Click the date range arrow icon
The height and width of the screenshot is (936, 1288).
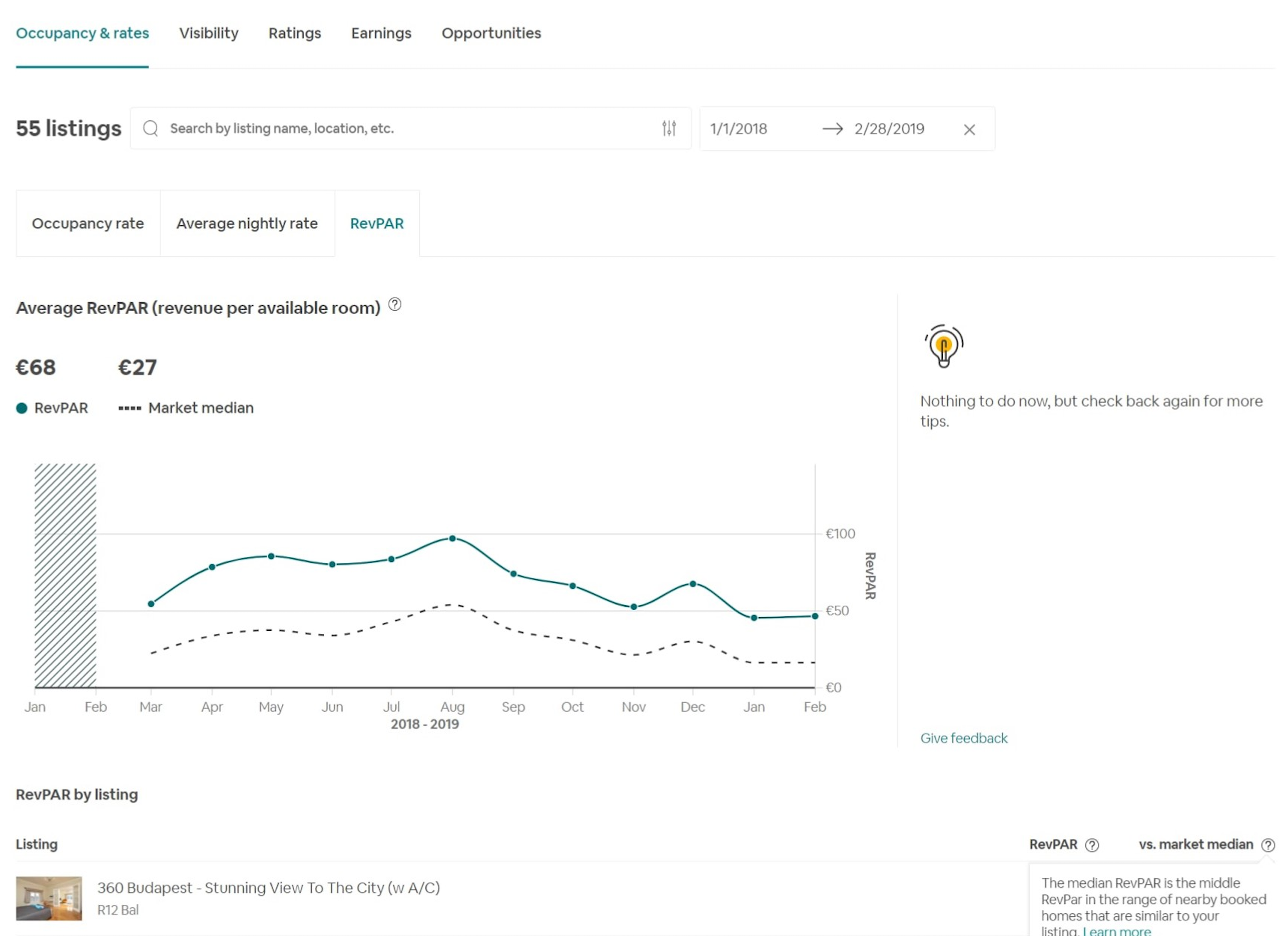[833, 129]
